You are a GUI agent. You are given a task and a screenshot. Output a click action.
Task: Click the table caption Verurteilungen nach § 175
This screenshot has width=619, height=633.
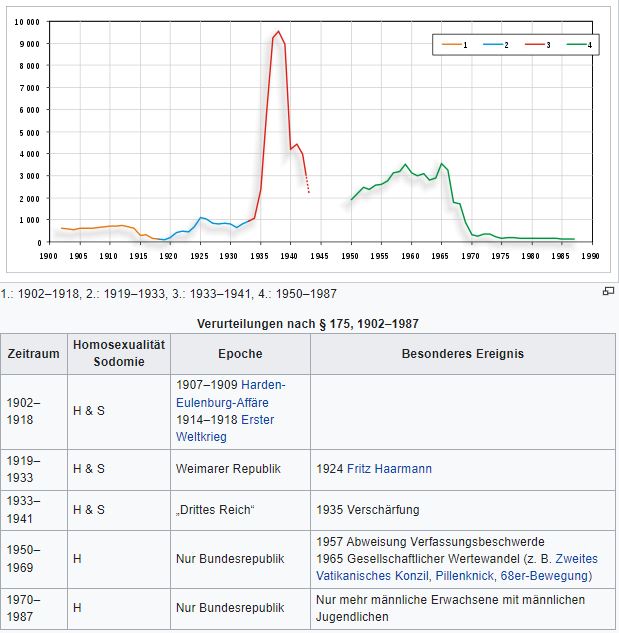[309, 323]
